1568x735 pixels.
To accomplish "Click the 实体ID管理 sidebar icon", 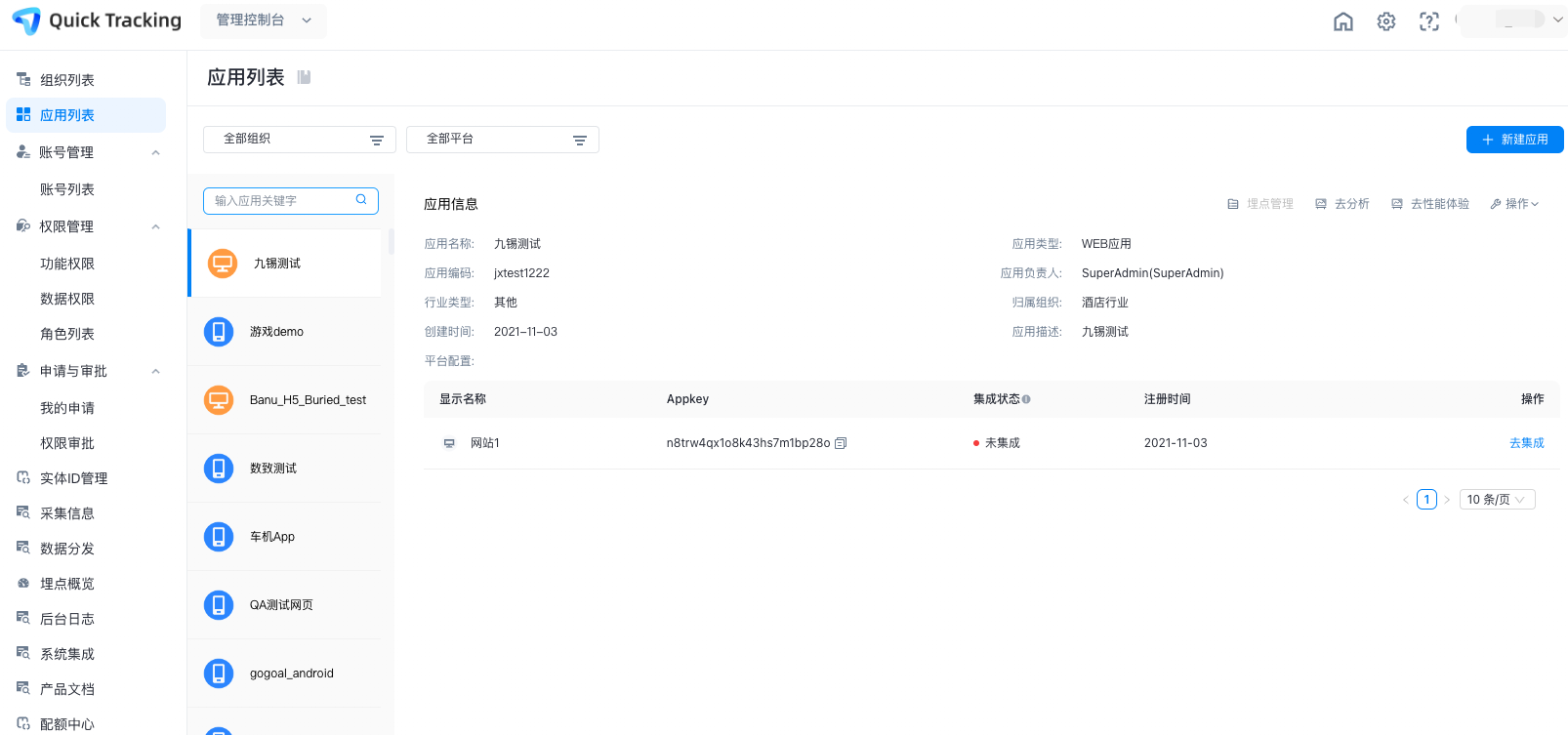I will click(23, 477).
